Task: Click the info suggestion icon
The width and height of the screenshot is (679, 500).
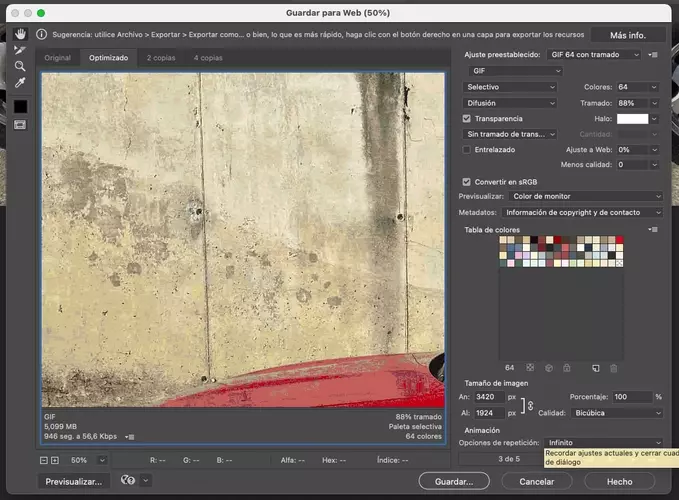Action: click(42, 34)
